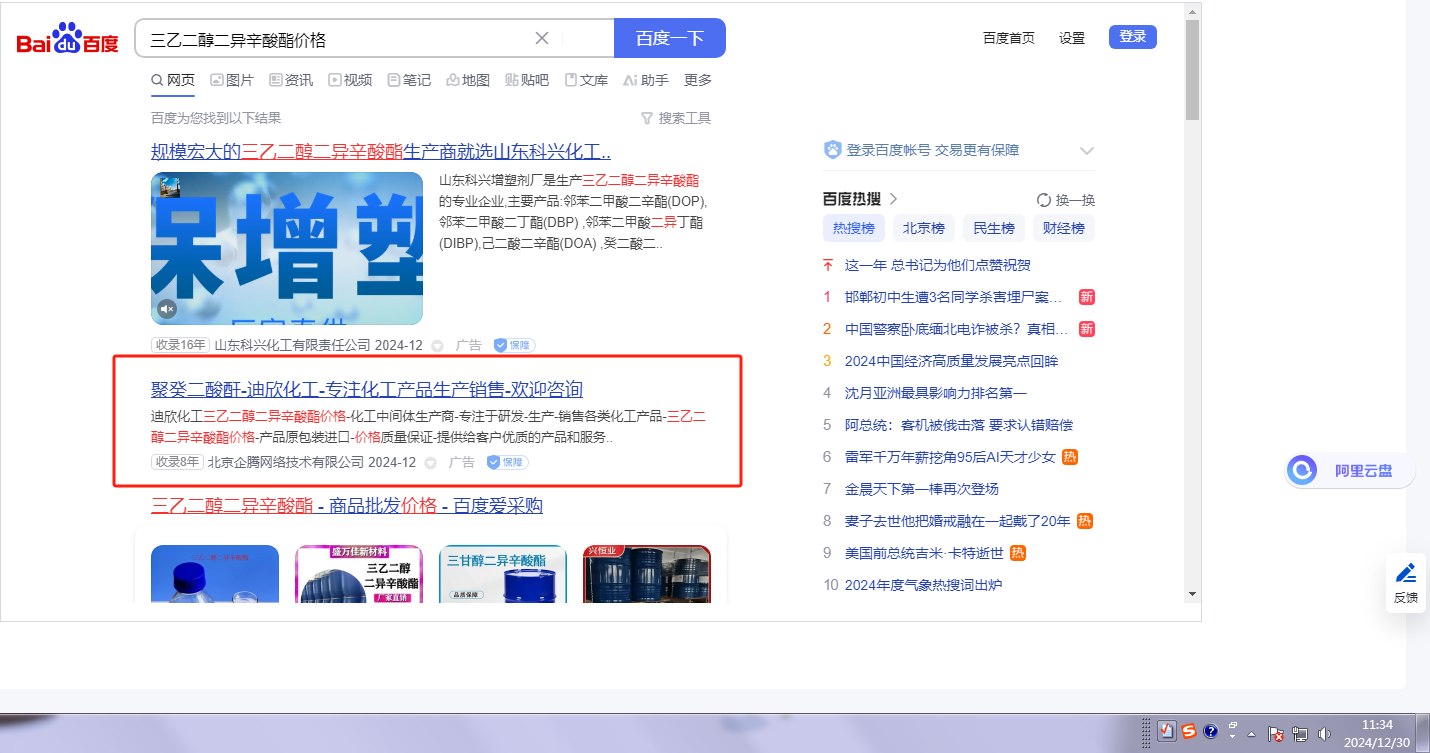Click the 搜索工具 filter funnel icon
This screenshot has height=753, width=1430.
[647, 118]
